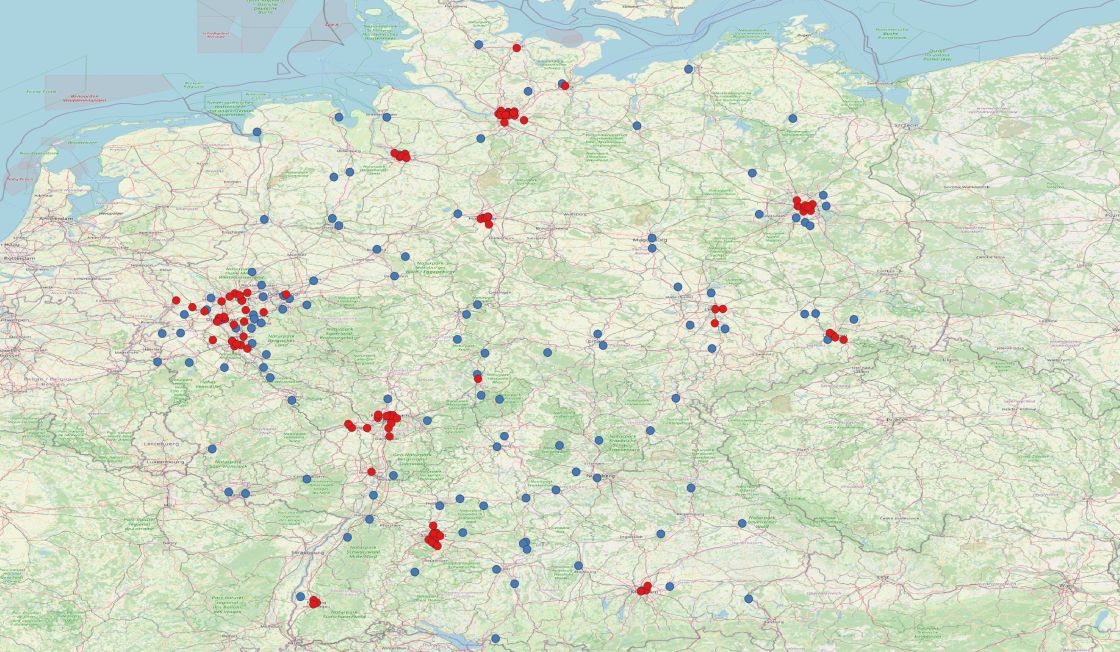Click the blue marker at Schwerin
Screen dimensions: 1120x652
636,126
